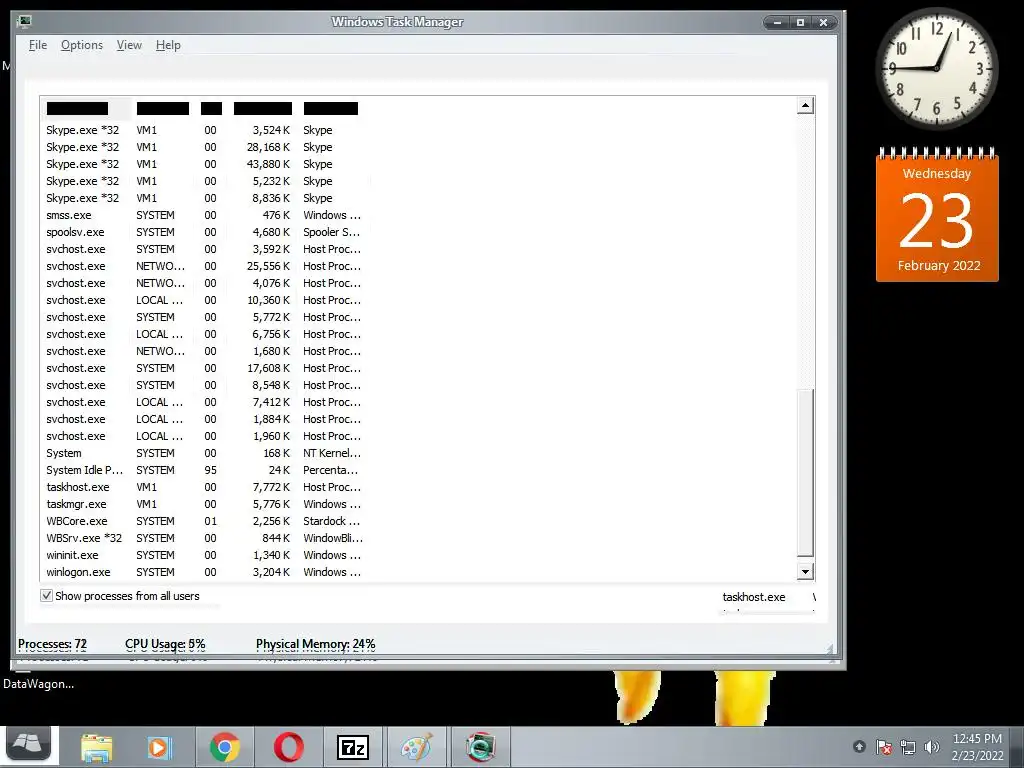Select the taskmgr.exe process row
The height and width of the screenshot is (768, 1024).
pos(204,504)
